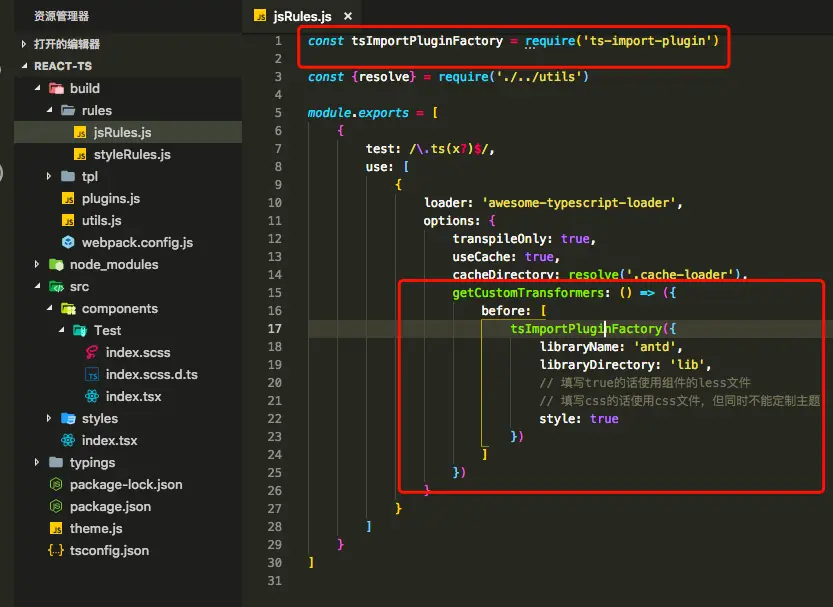Open the index.scss.d.ts file

151,374
